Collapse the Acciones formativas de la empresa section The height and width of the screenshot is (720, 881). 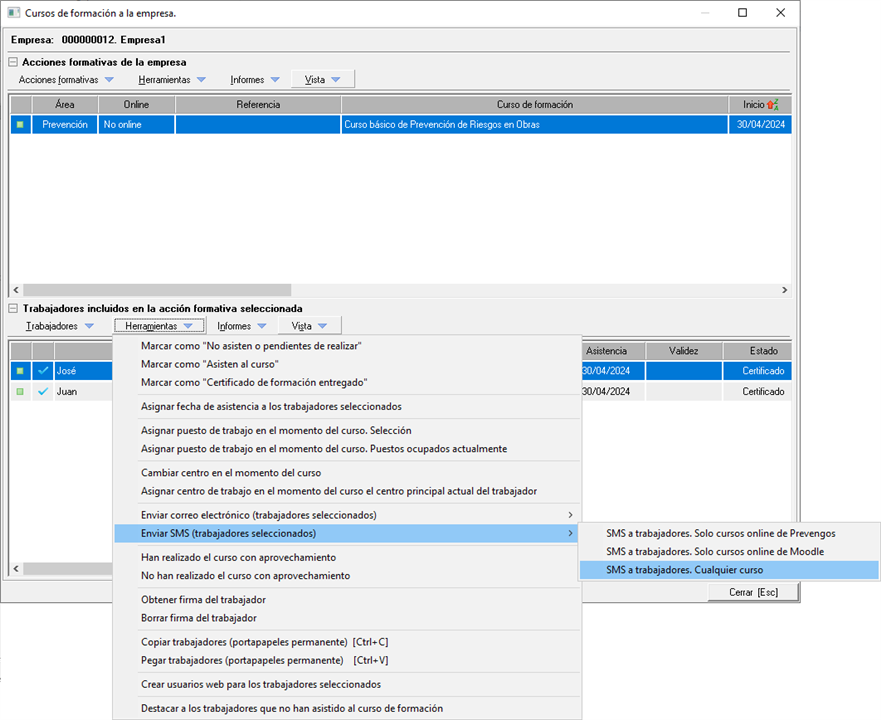click(x=13, y=62)
